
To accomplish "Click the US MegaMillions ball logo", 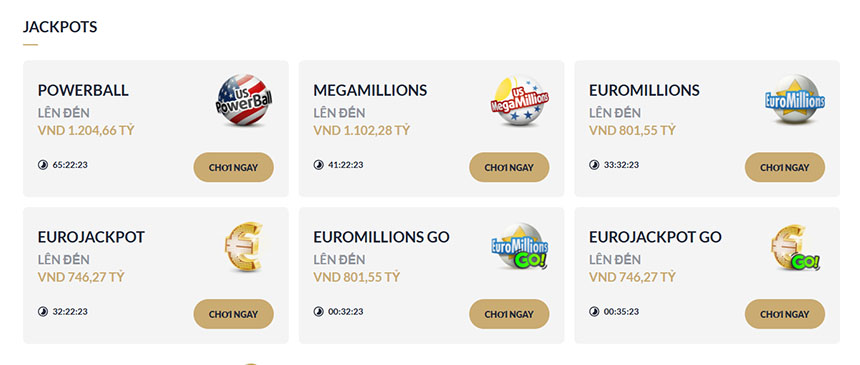I will pos(519,100).
